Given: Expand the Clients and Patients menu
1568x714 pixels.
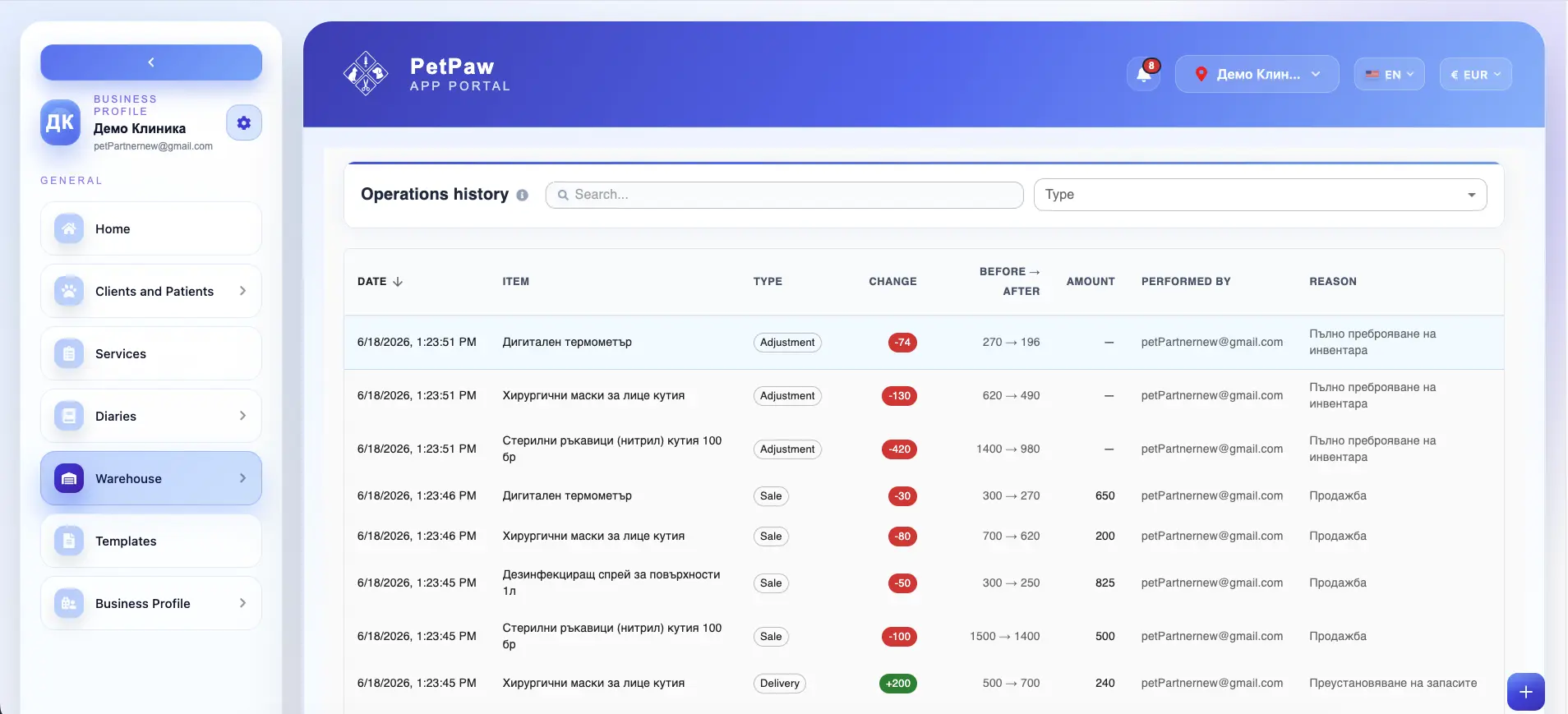Looking at the screenshot, I should tap(151, 291).
